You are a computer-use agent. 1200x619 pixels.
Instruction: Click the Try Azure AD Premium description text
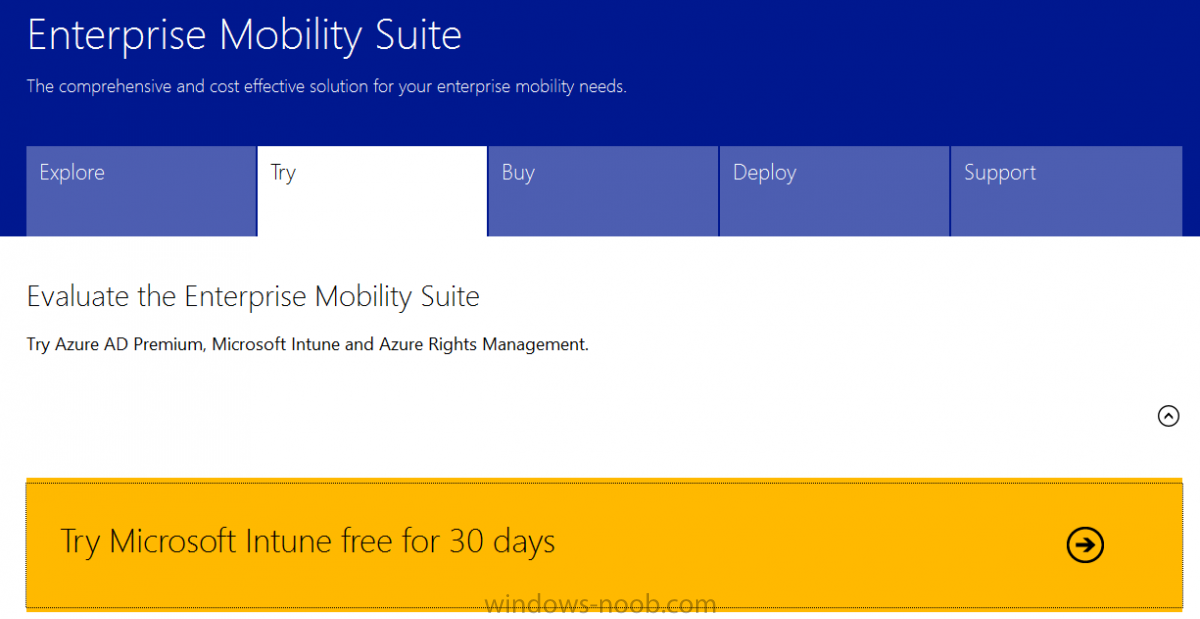tap(308, 345)
